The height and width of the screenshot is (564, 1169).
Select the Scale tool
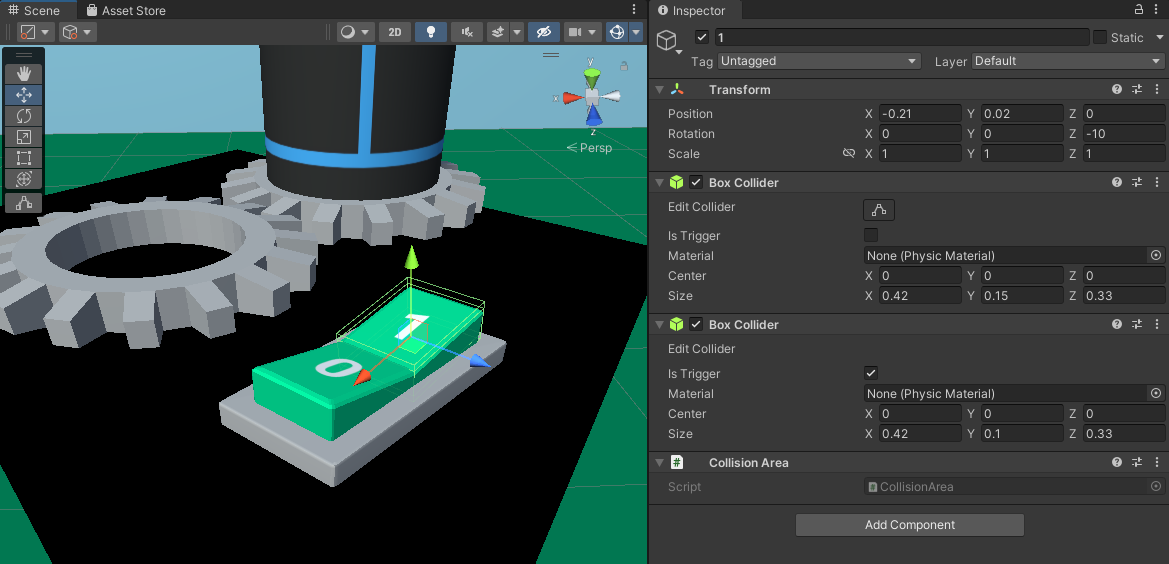coord(24,137)
